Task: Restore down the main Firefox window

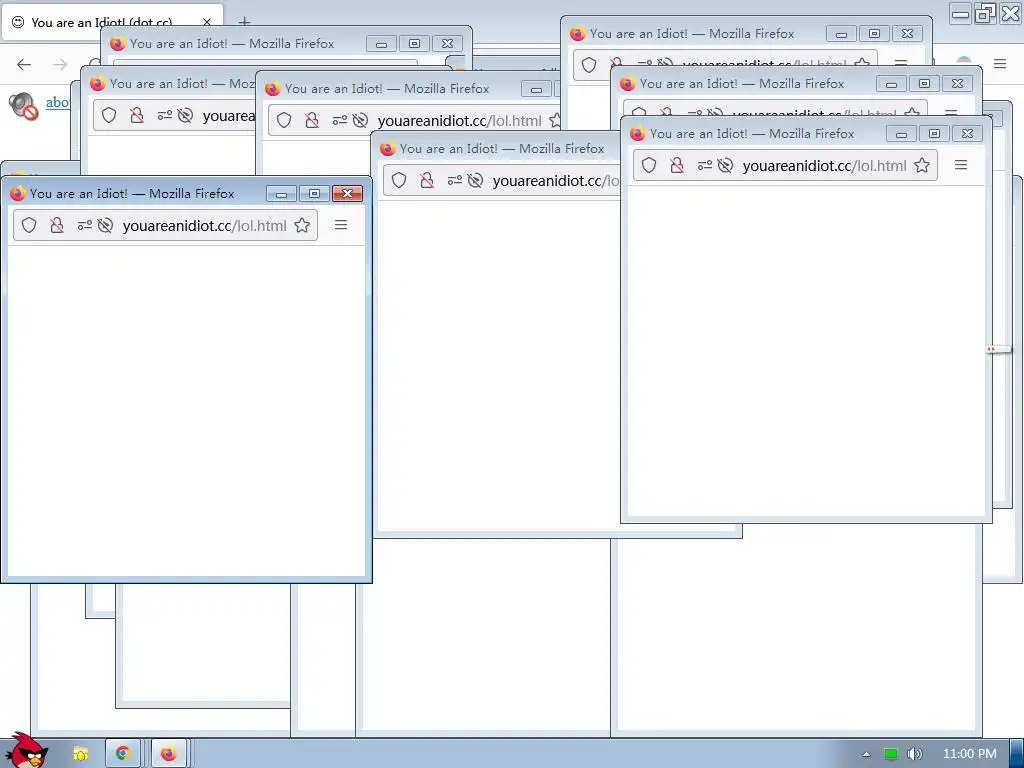Action: point(984,13)
